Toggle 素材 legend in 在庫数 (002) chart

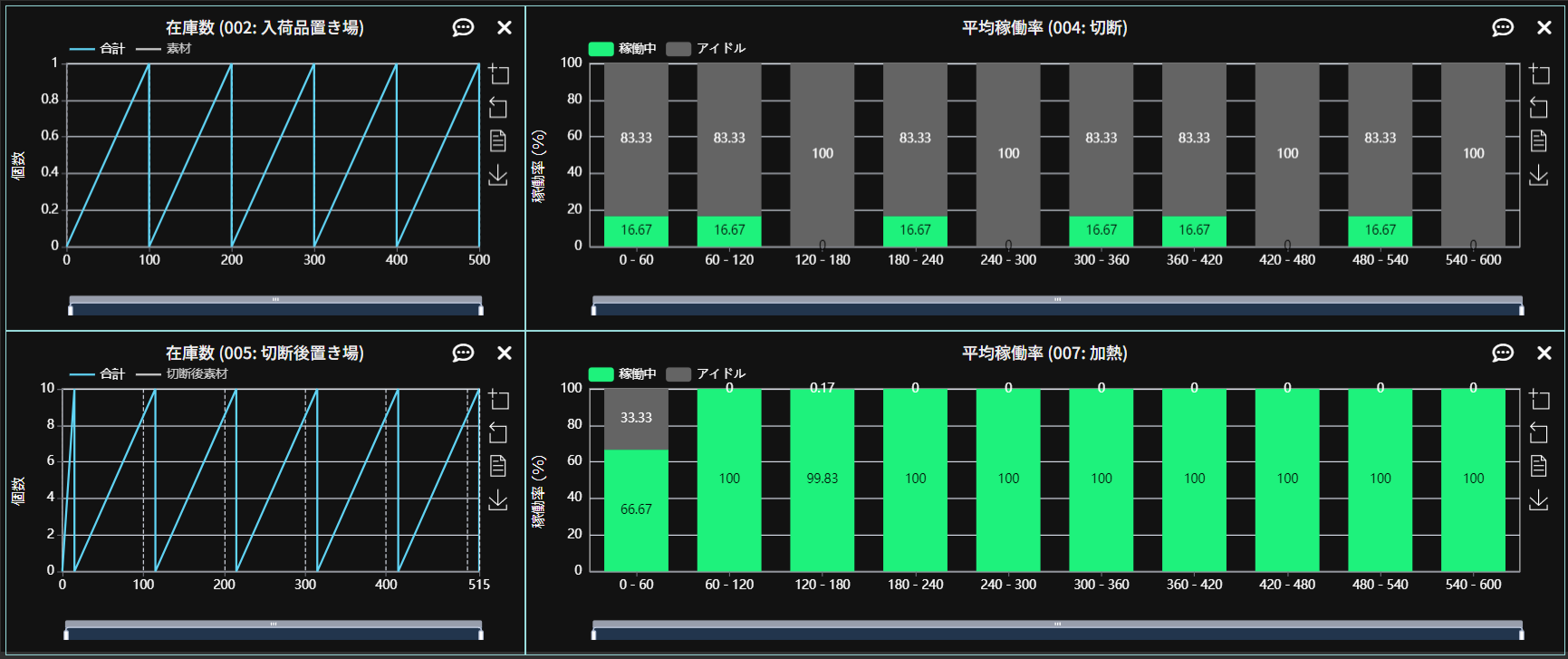pyautogui.click(x=164, y=49)
